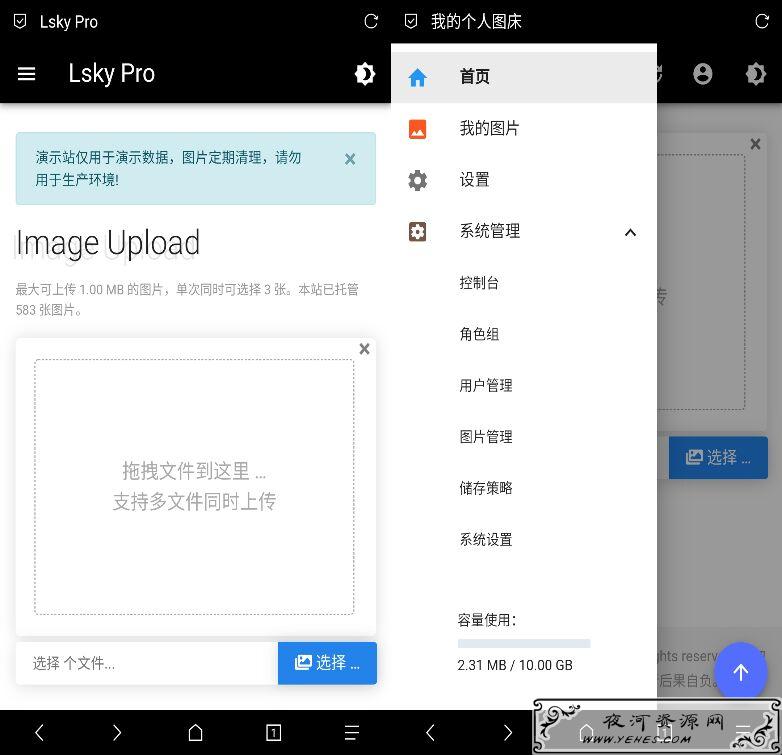The width and height of the screenshot is (782, 755).
Task: Close the dimmed upload card on right screen
Action: point(756,144)
